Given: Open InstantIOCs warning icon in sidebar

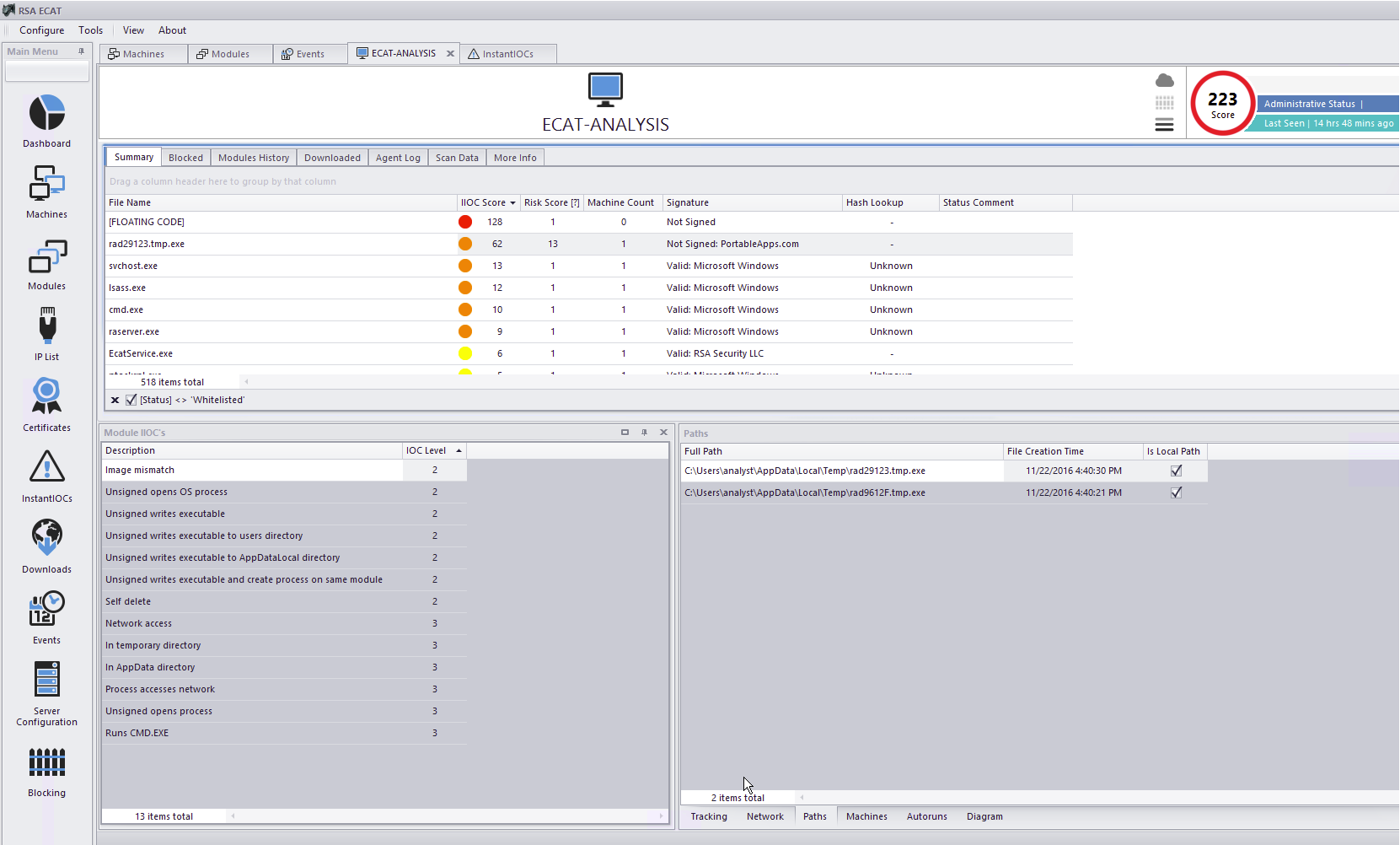Looking at the screenshot, I should [47, 467].
